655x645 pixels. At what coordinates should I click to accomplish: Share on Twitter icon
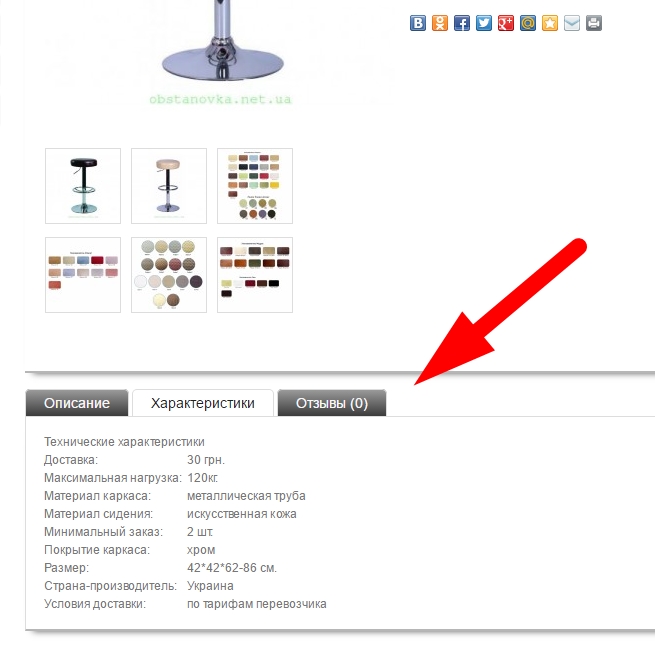click(x=484, y=23)
